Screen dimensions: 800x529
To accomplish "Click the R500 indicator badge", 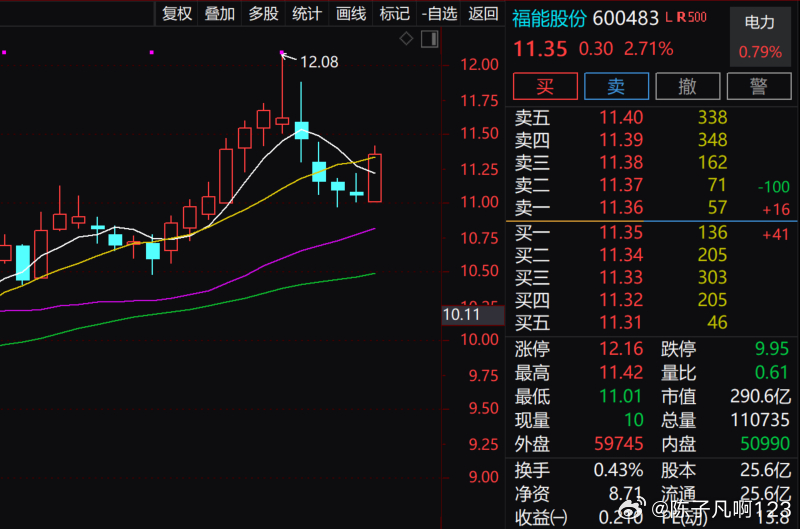I will (691, 17).
